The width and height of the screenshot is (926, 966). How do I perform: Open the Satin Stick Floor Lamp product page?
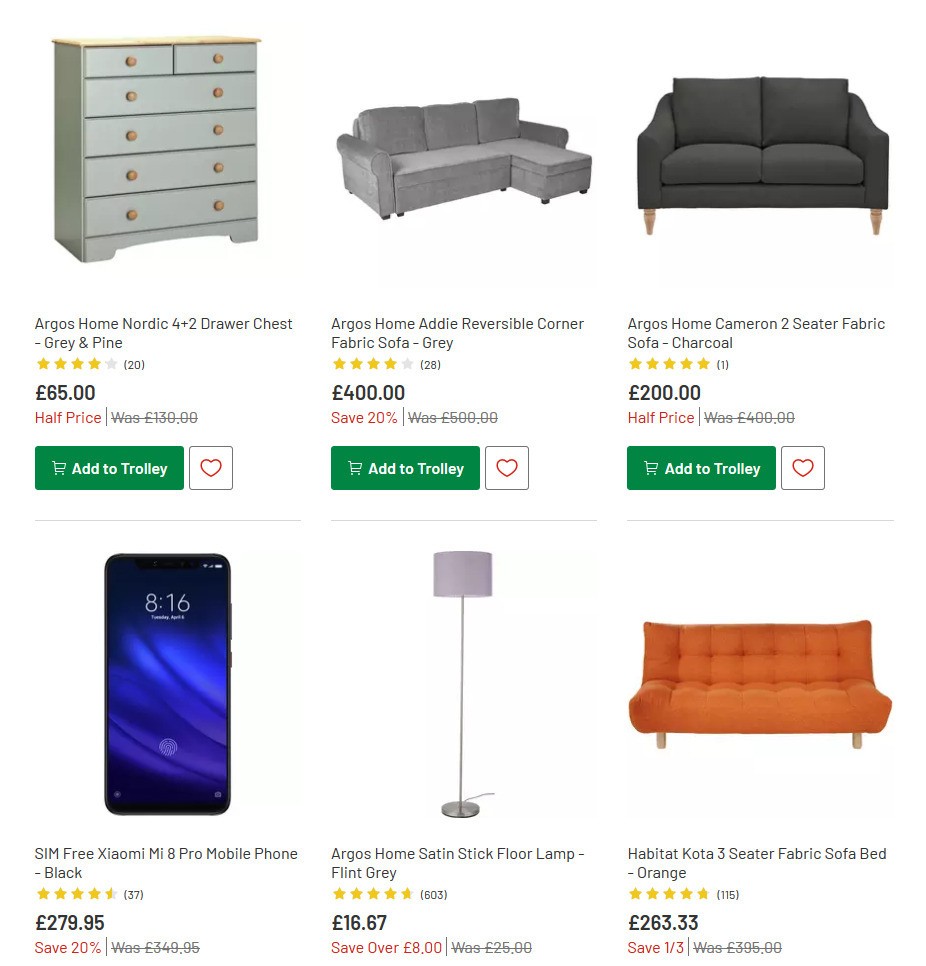(x=456, y=863)
